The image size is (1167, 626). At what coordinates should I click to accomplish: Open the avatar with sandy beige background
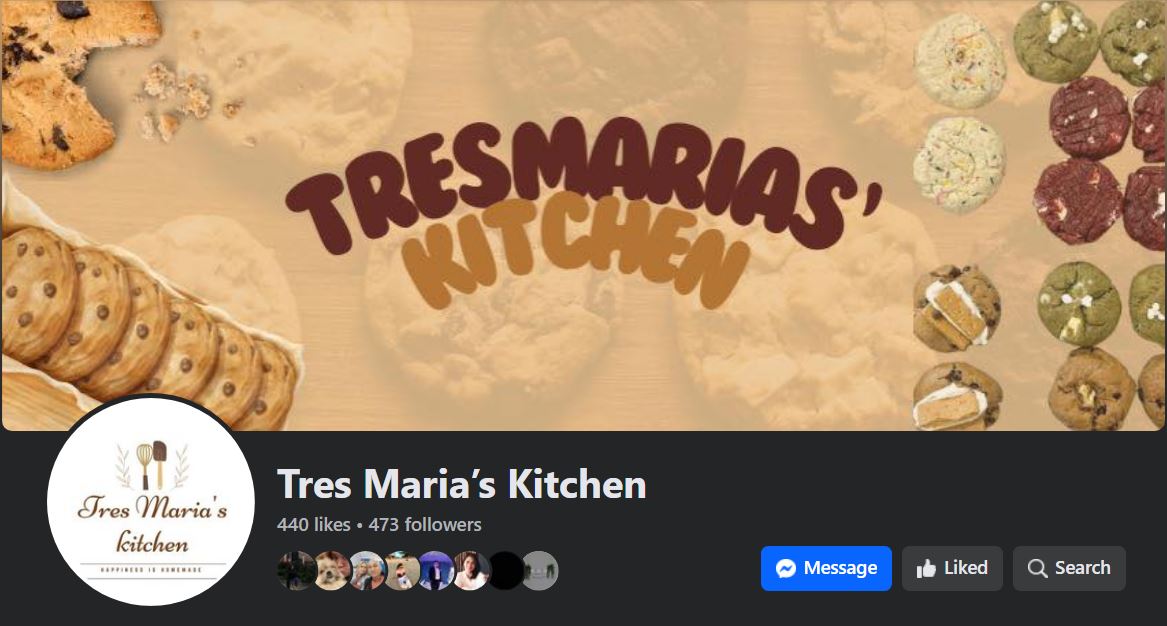pos(402,571)
